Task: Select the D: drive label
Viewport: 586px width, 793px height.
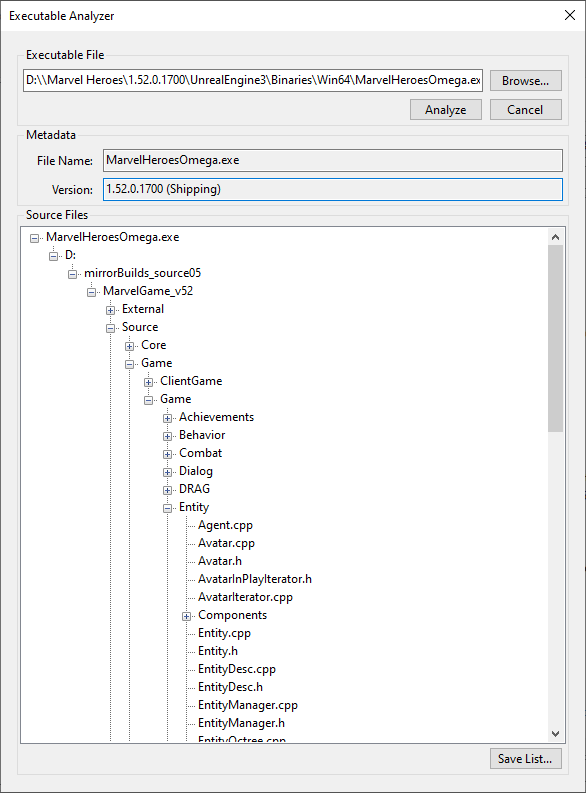Action: point(70,255)
